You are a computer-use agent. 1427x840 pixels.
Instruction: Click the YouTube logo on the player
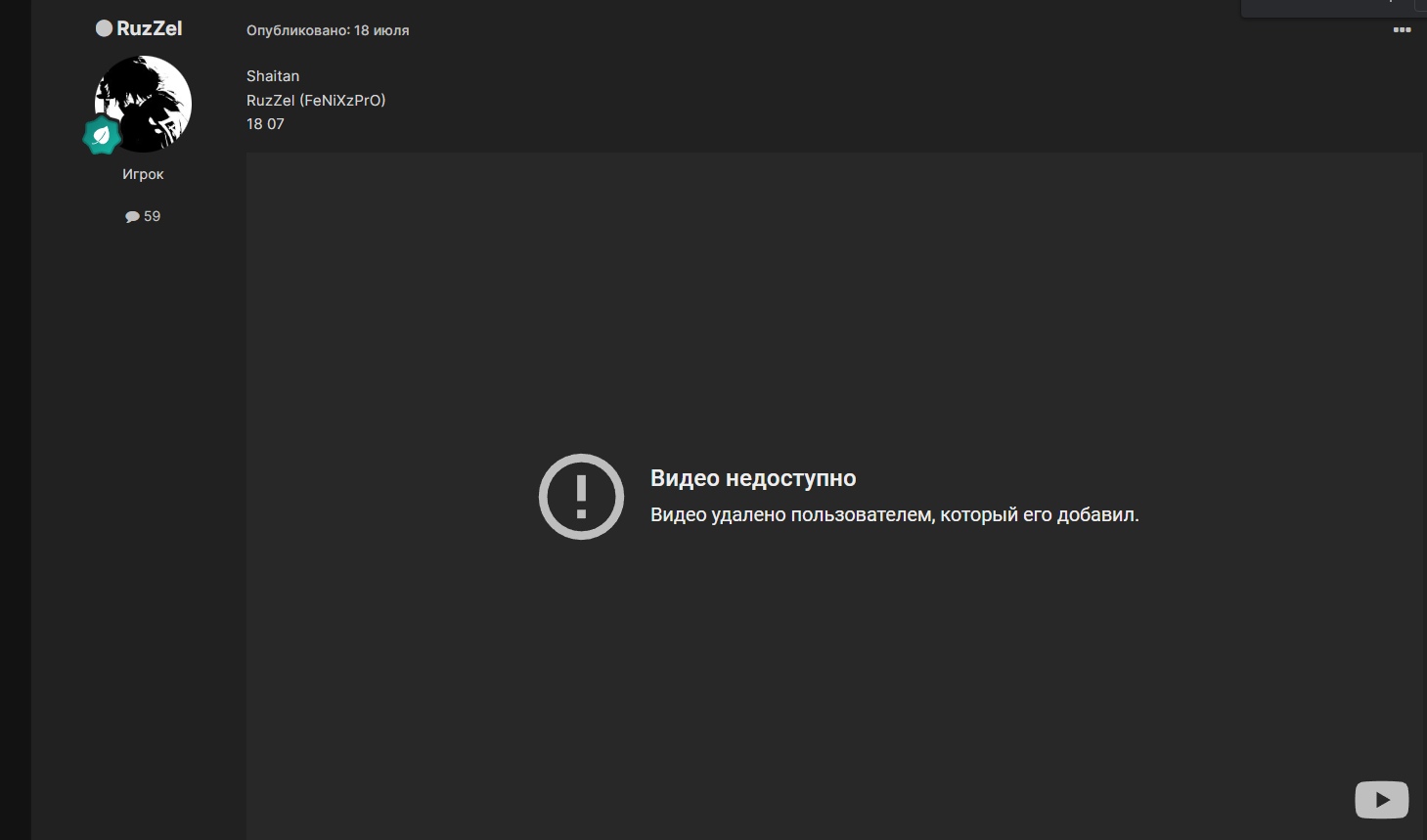click(1381, 800)
